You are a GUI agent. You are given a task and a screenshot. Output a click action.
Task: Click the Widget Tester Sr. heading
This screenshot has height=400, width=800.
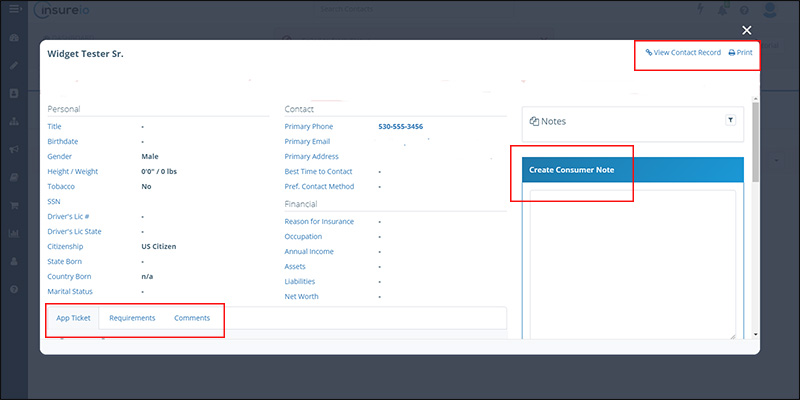pyautogui.click(x=85, y=54)
